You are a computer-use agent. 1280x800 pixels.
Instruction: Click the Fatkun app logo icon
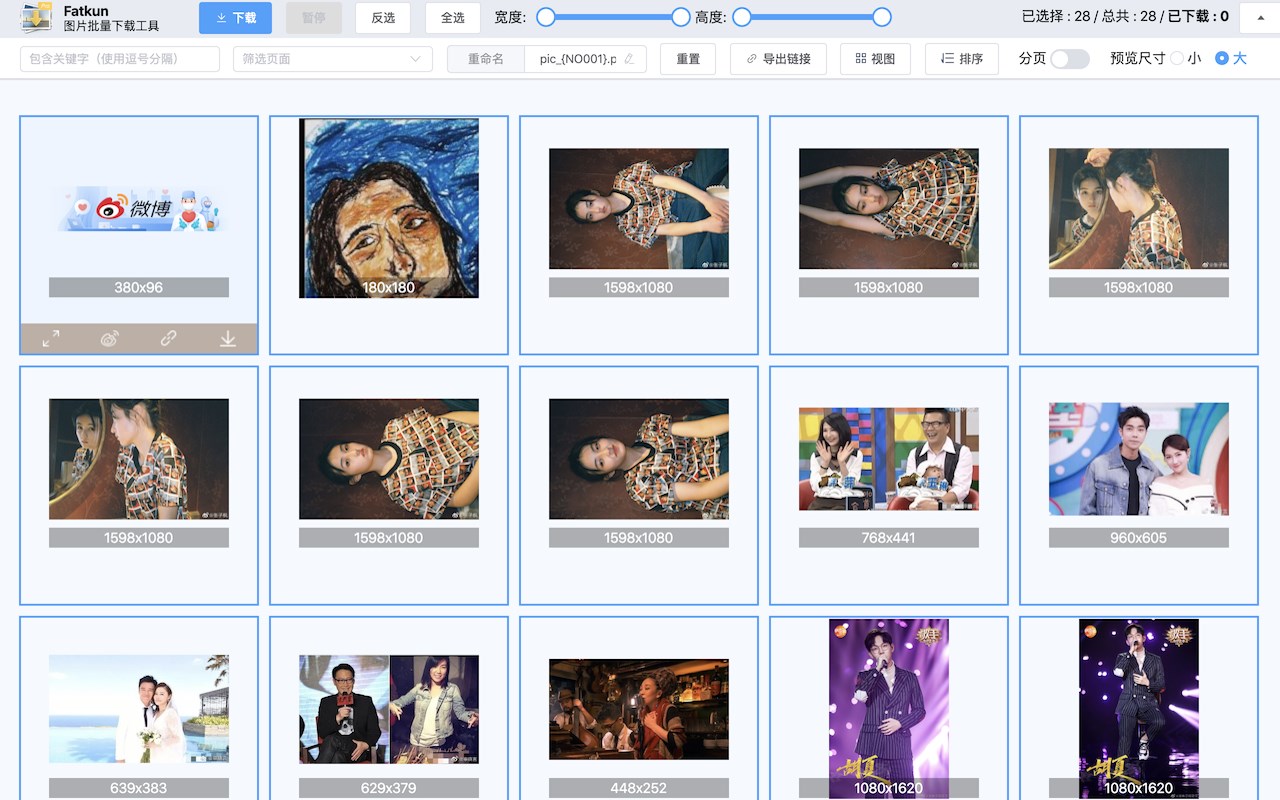37,17
